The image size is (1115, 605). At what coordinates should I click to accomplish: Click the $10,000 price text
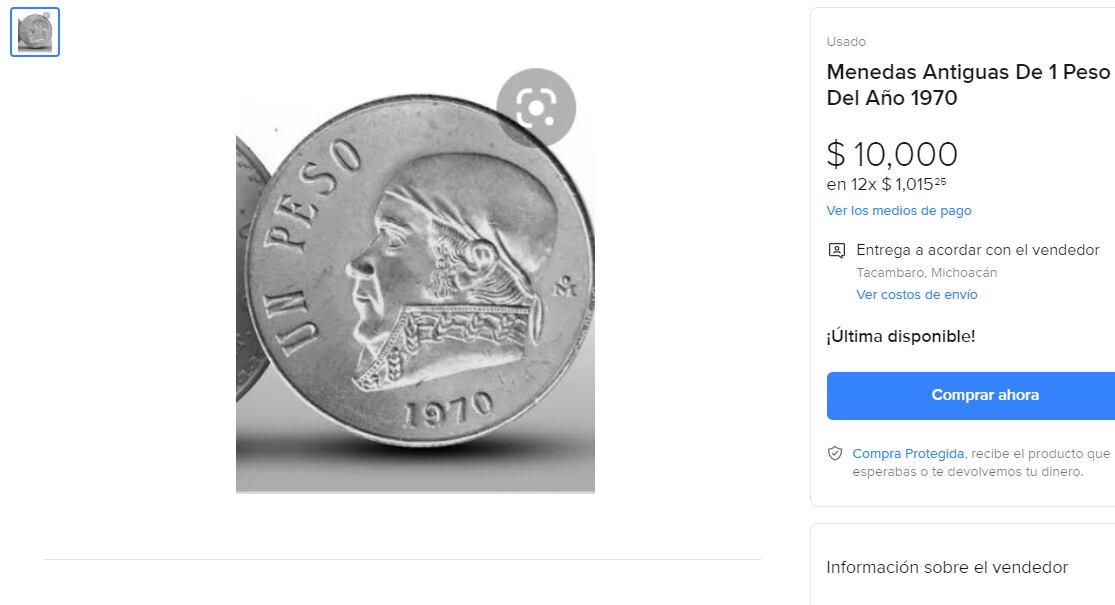tap(892, 154)
